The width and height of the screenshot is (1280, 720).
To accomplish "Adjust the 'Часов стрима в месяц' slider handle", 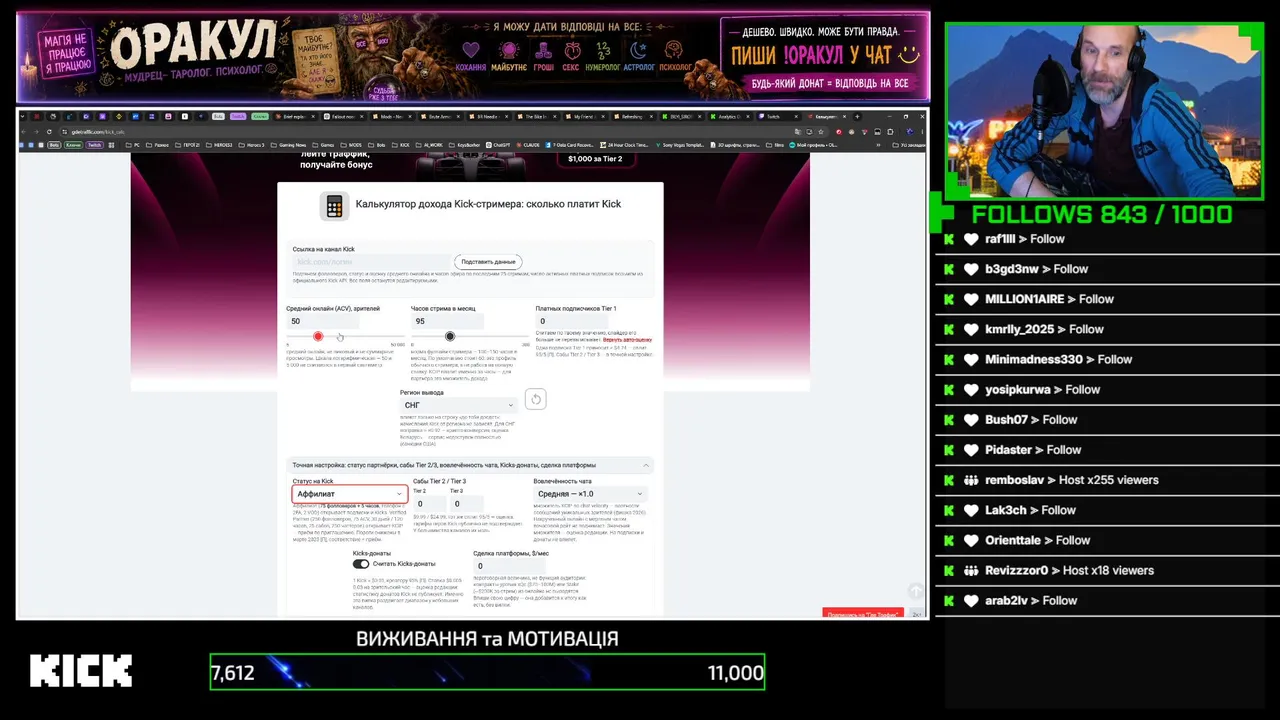I will click(450, 337).
